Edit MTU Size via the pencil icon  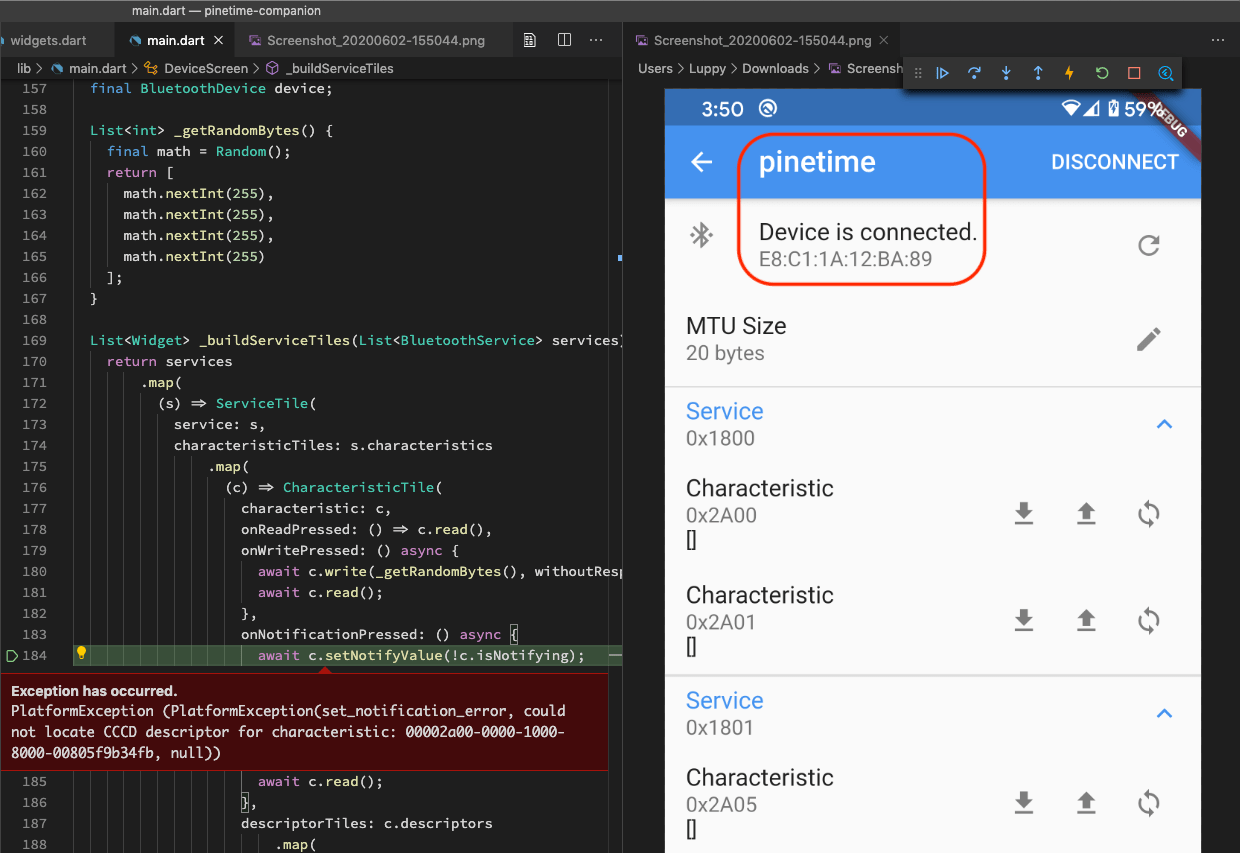coord(1148,339)
